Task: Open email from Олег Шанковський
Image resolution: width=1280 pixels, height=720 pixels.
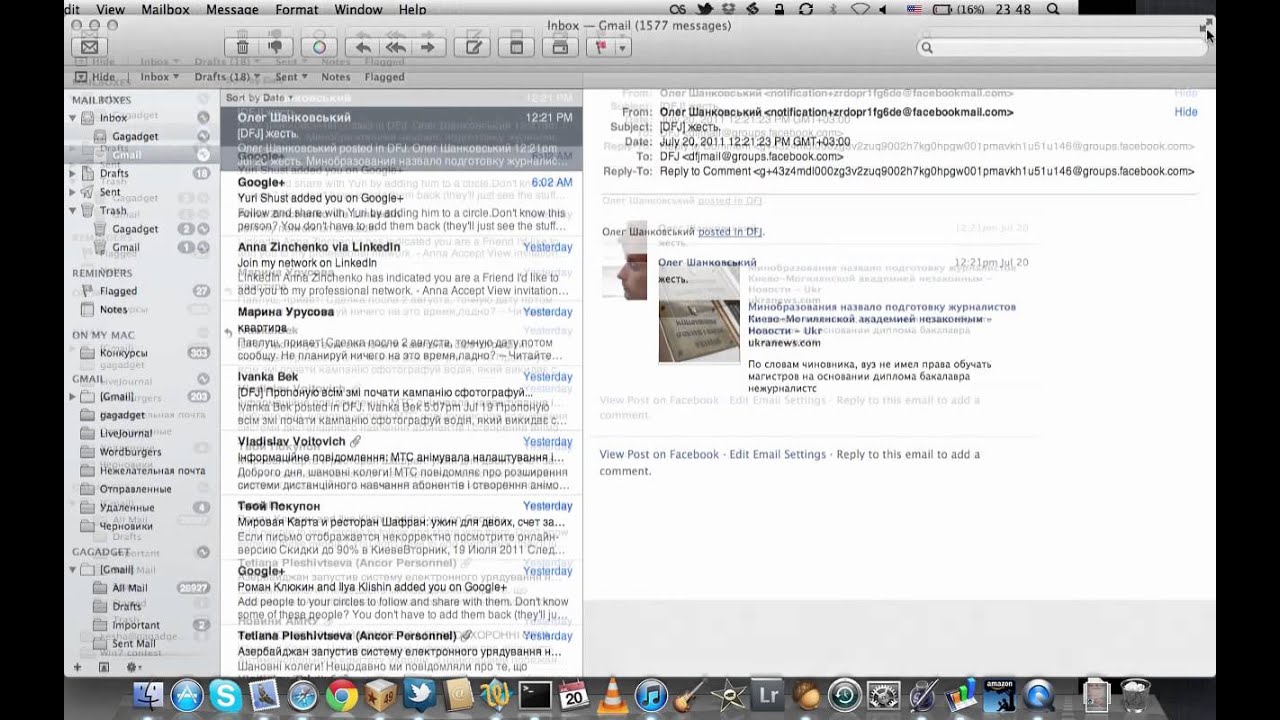Action: [401, 139]
